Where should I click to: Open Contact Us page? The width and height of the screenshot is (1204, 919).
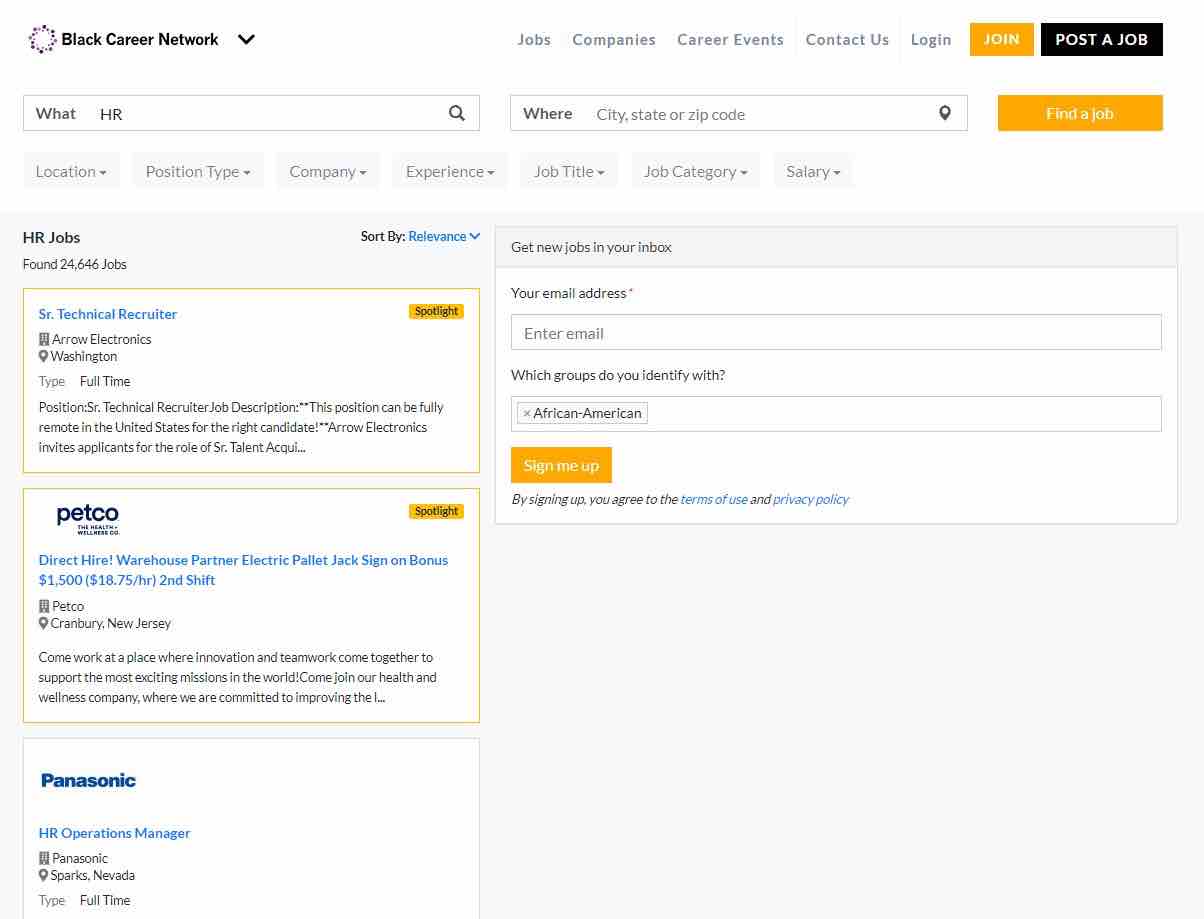click(847, 40)
